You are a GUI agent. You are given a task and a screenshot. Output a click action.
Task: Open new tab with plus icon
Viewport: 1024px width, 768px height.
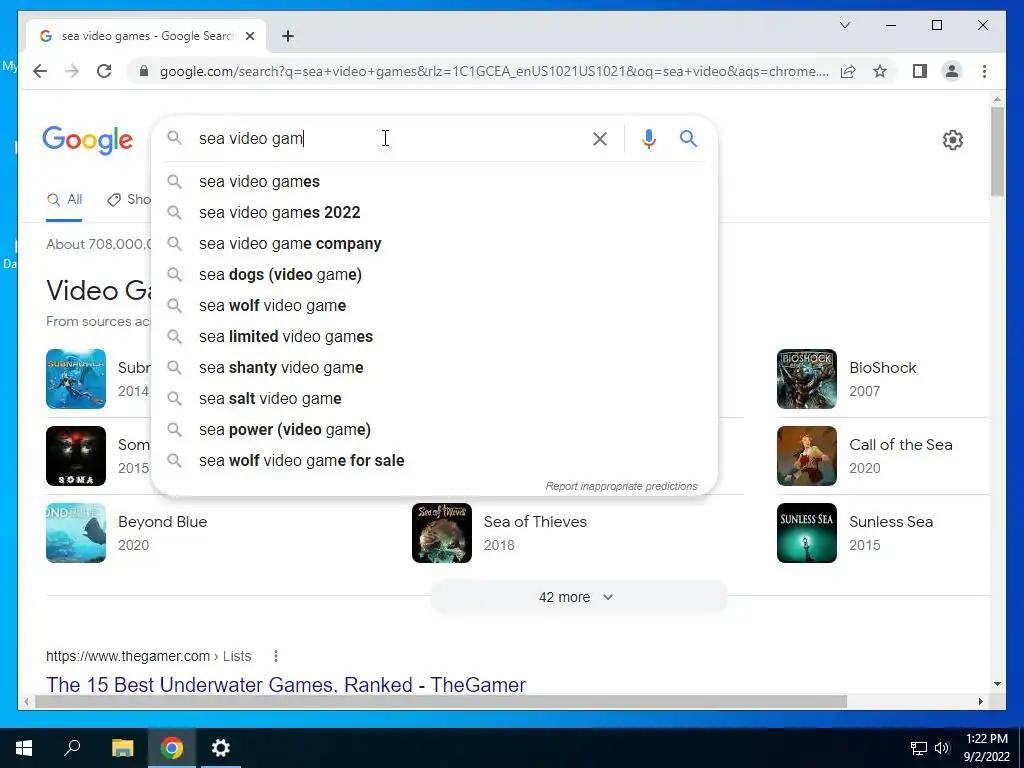coord(288,36)
